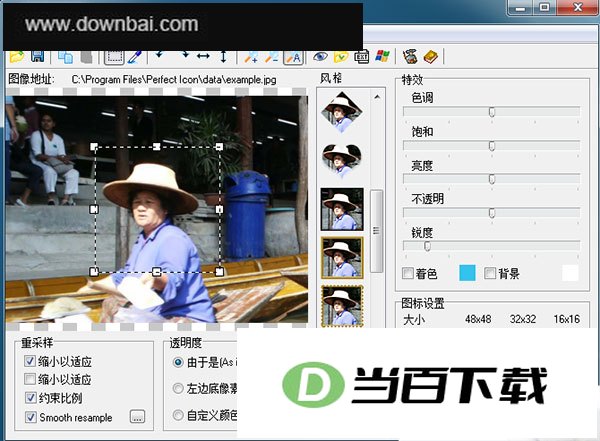Choose the plain square style thumbnail
The image size is (600, 441).
coord(342,209)
